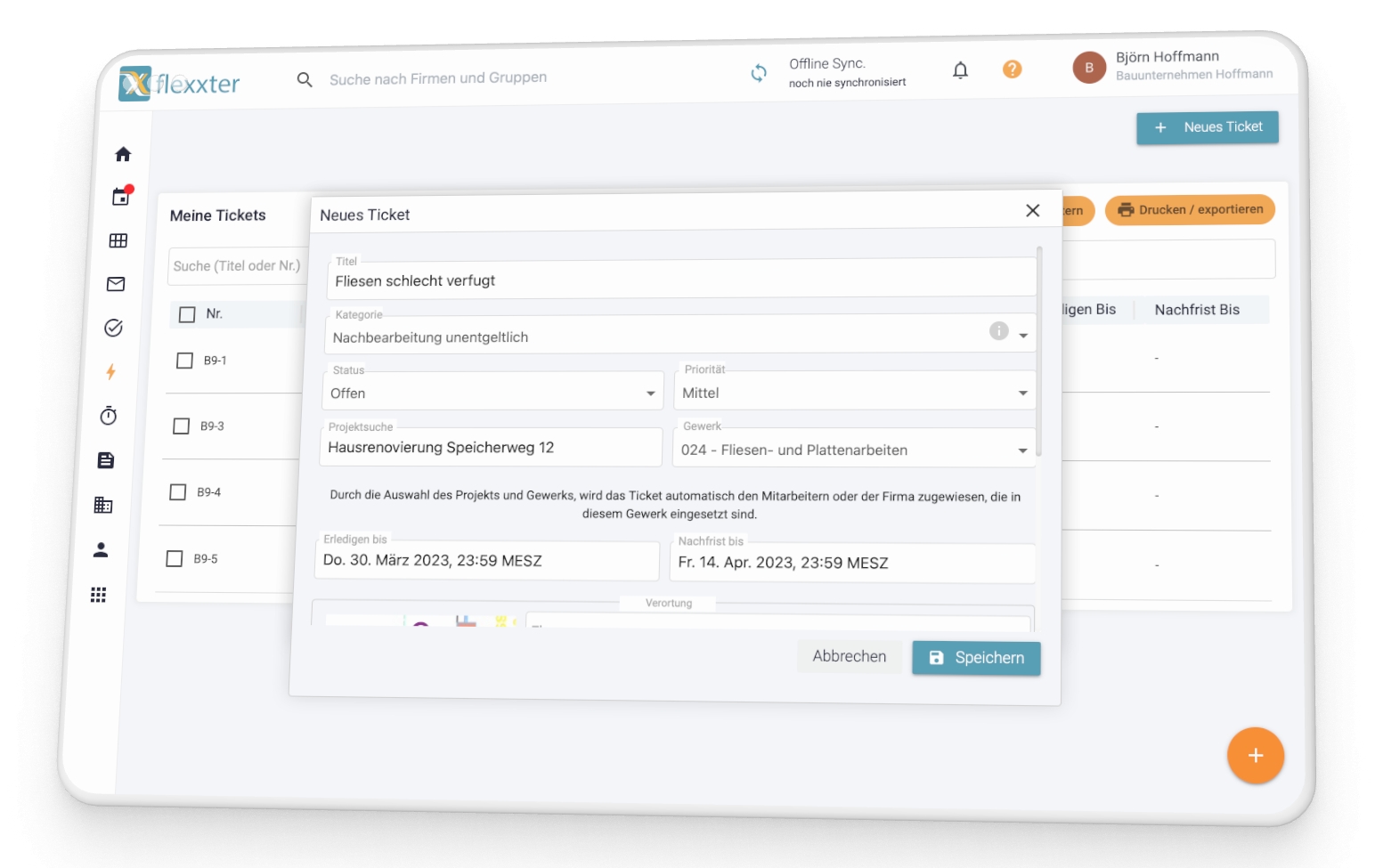Viewport: 1375px width, 868px height.
Task: Open the orange lightning bolt icon
Action: pos(110,371)
